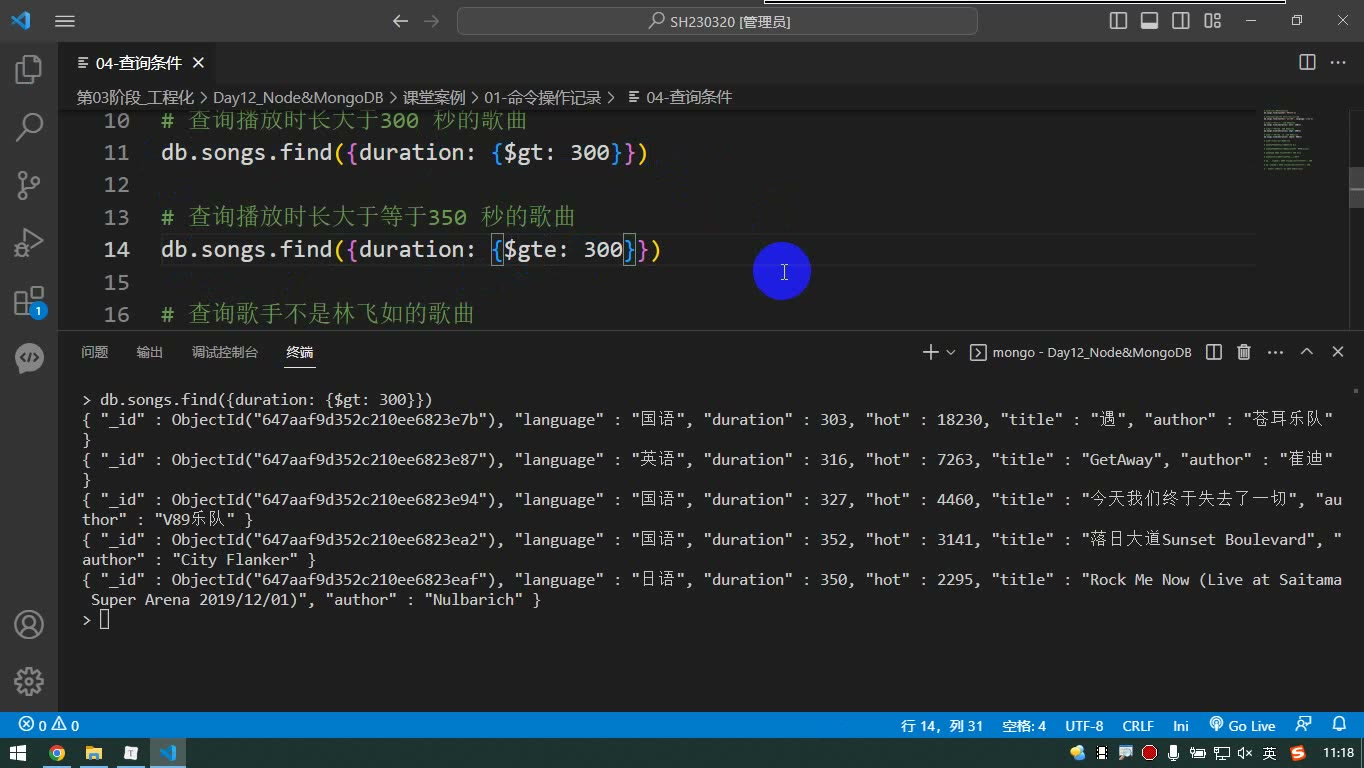Expand the Day12_Node&MongoDB breadcrumb
This screenshot has width=1364, height=768.
point(298,97)
